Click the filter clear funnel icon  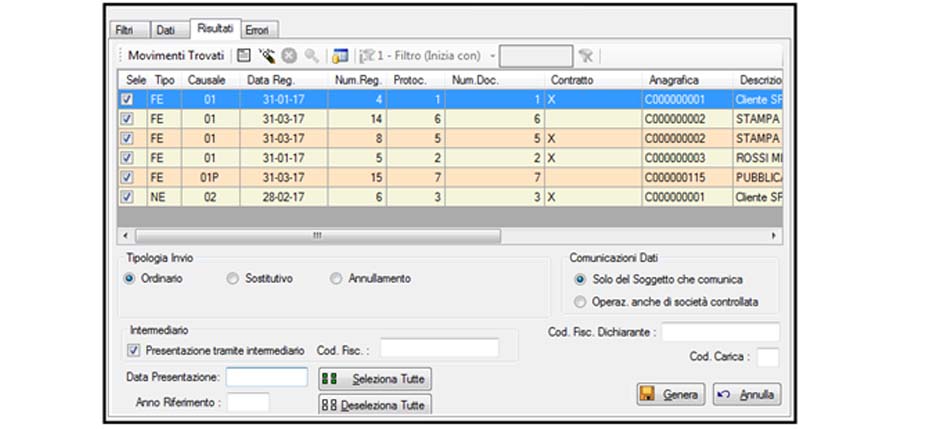point(586,56)
